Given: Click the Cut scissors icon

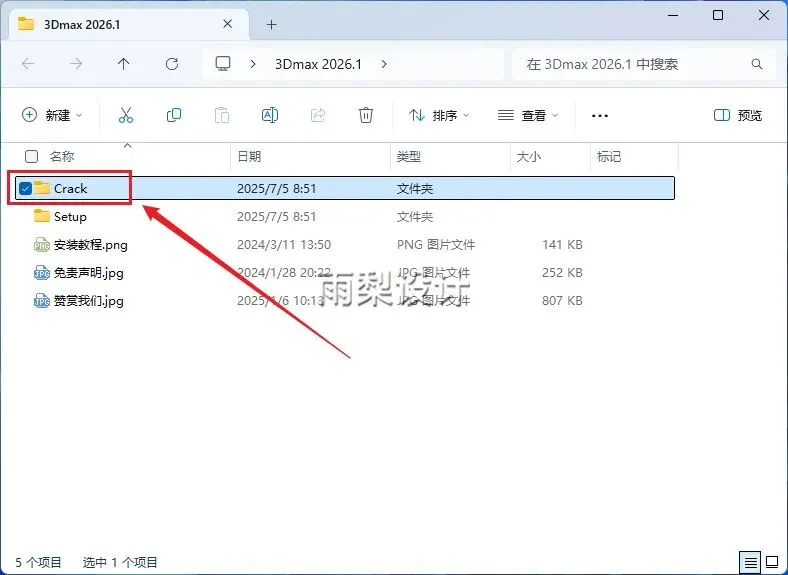Looking at the screenshot, I should [126, 115].
